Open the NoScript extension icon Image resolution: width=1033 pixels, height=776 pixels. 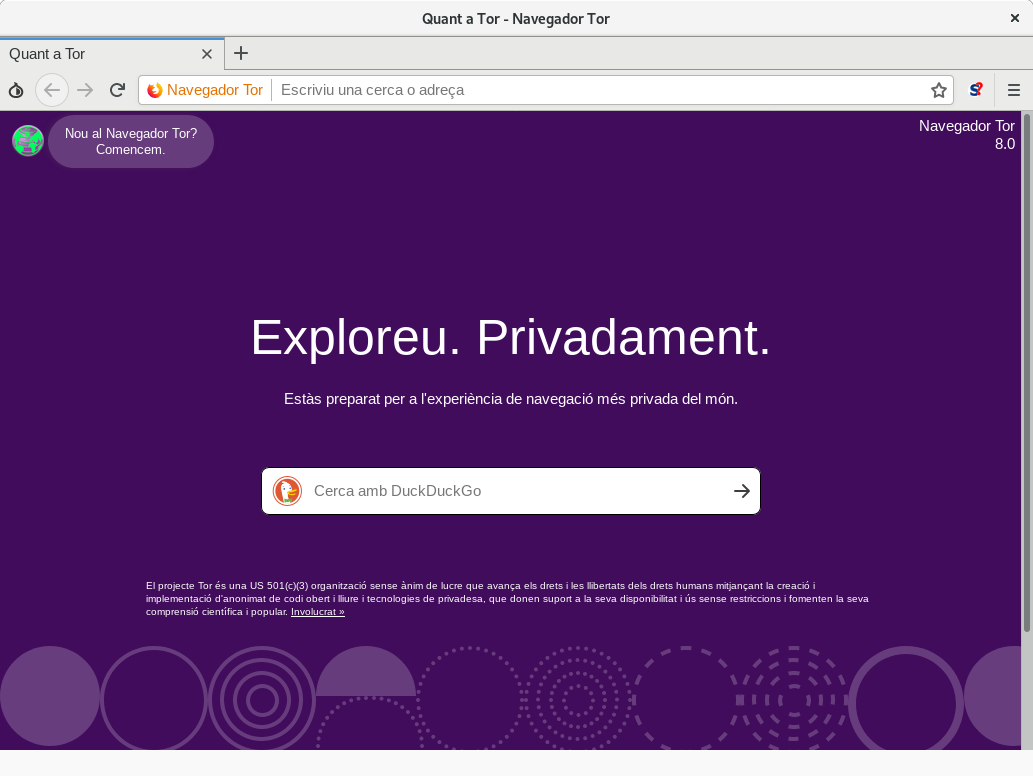976,90
